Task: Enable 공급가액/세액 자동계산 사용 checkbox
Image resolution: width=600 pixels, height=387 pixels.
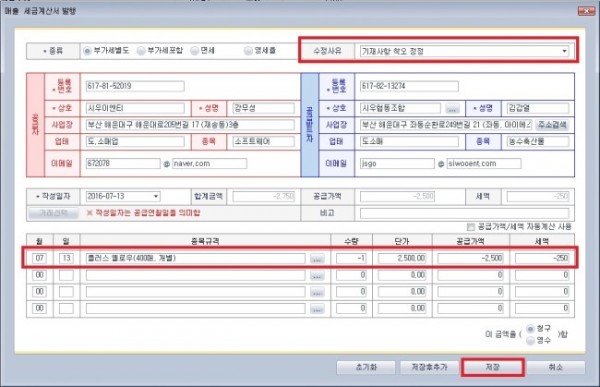Action: coord(471,227)
